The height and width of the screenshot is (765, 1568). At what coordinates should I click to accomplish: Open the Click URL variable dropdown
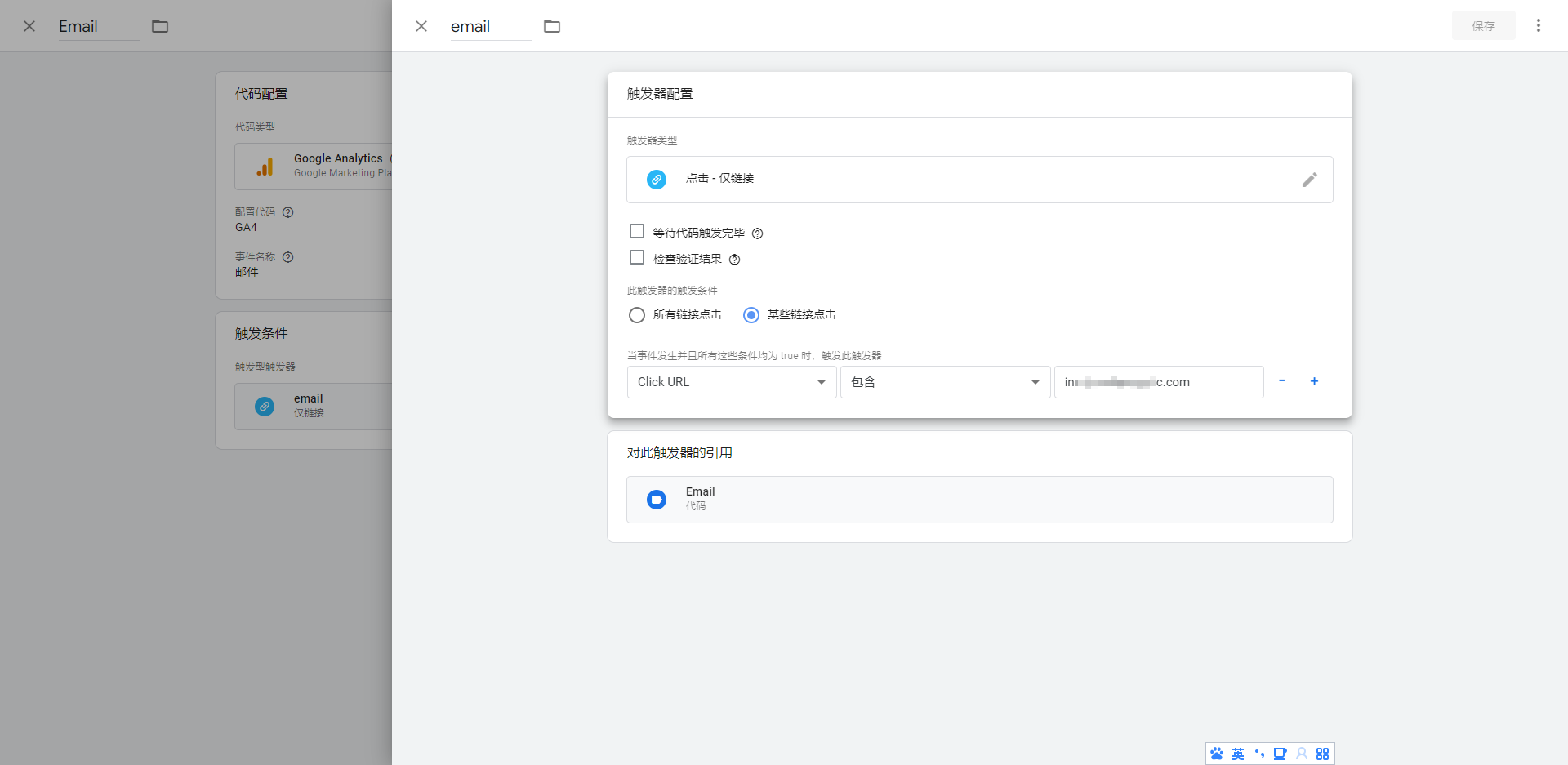pos(732,382)
